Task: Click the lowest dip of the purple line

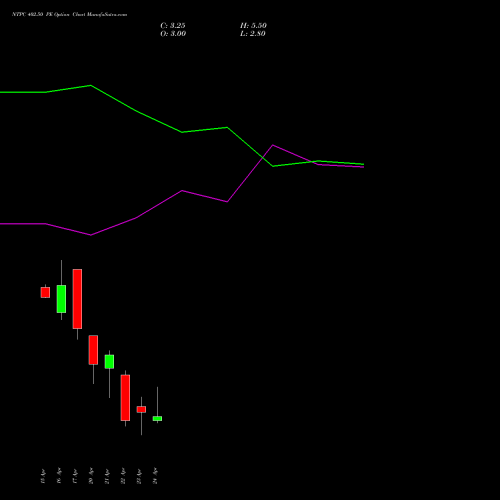Action: 91,235
